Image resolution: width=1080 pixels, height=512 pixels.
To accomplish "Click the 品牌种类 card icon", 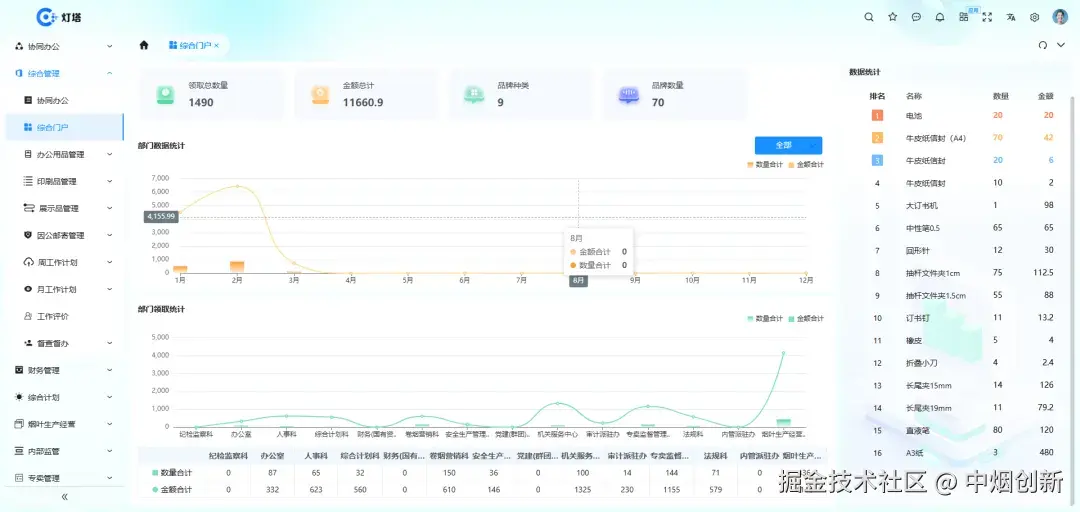I will coord(474,94).
